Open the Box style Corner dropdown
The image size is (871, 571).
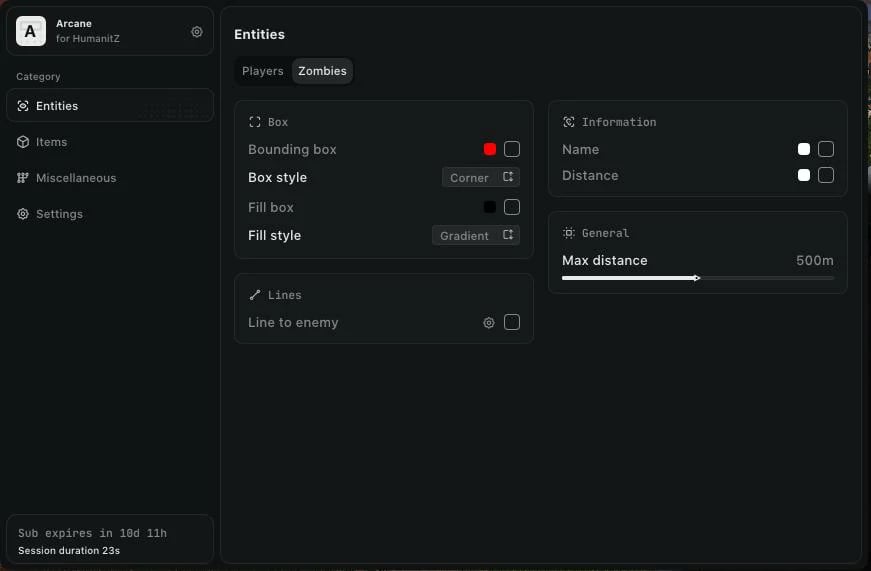(x=480, y=178)
